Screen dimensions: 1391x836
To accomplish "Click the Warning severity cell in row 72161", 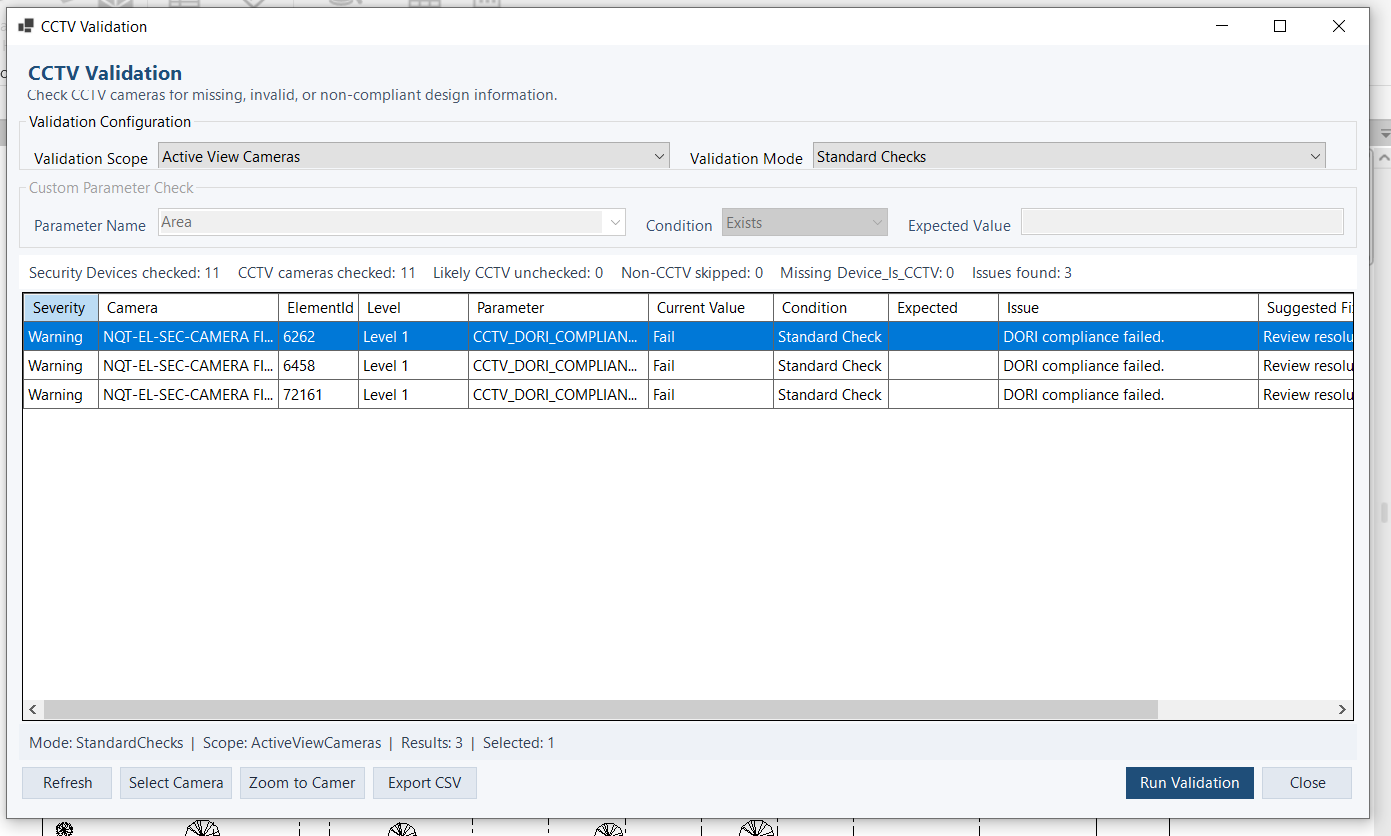I will (x=61, y=395).
